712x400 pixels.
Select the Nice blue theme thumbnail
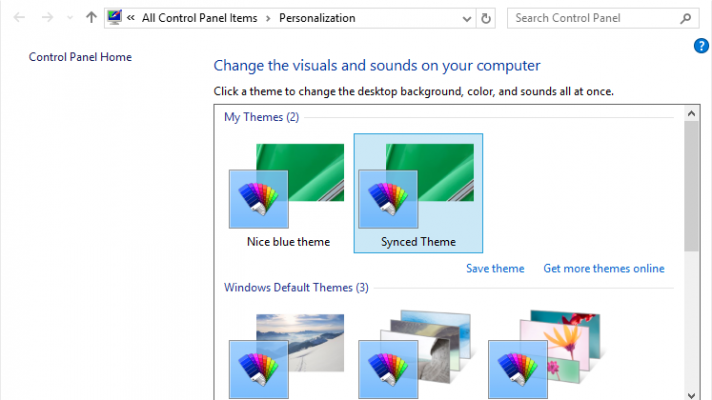288,190
